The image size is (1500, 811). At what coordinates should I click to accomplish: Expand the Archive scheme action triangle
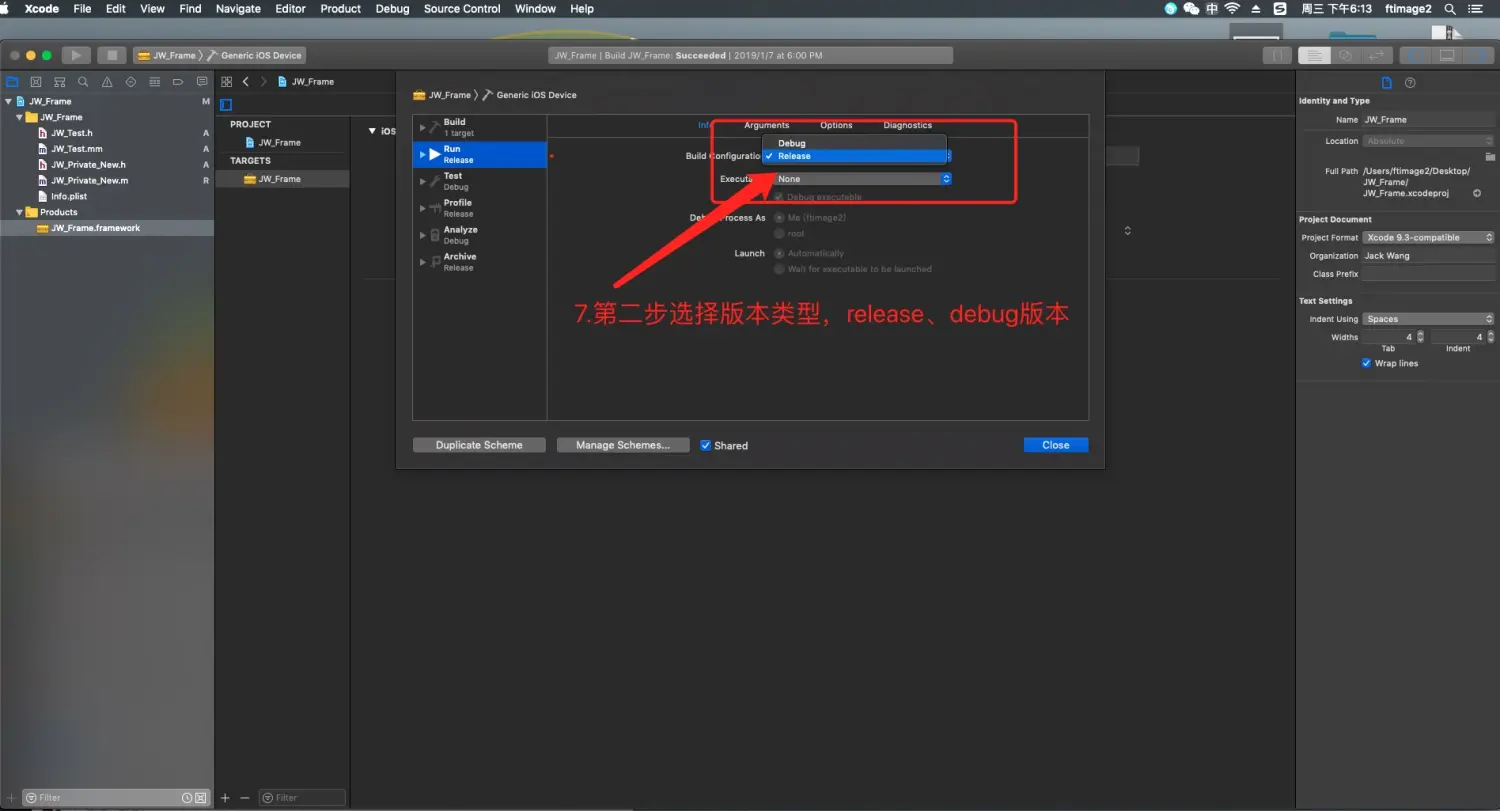422,261
